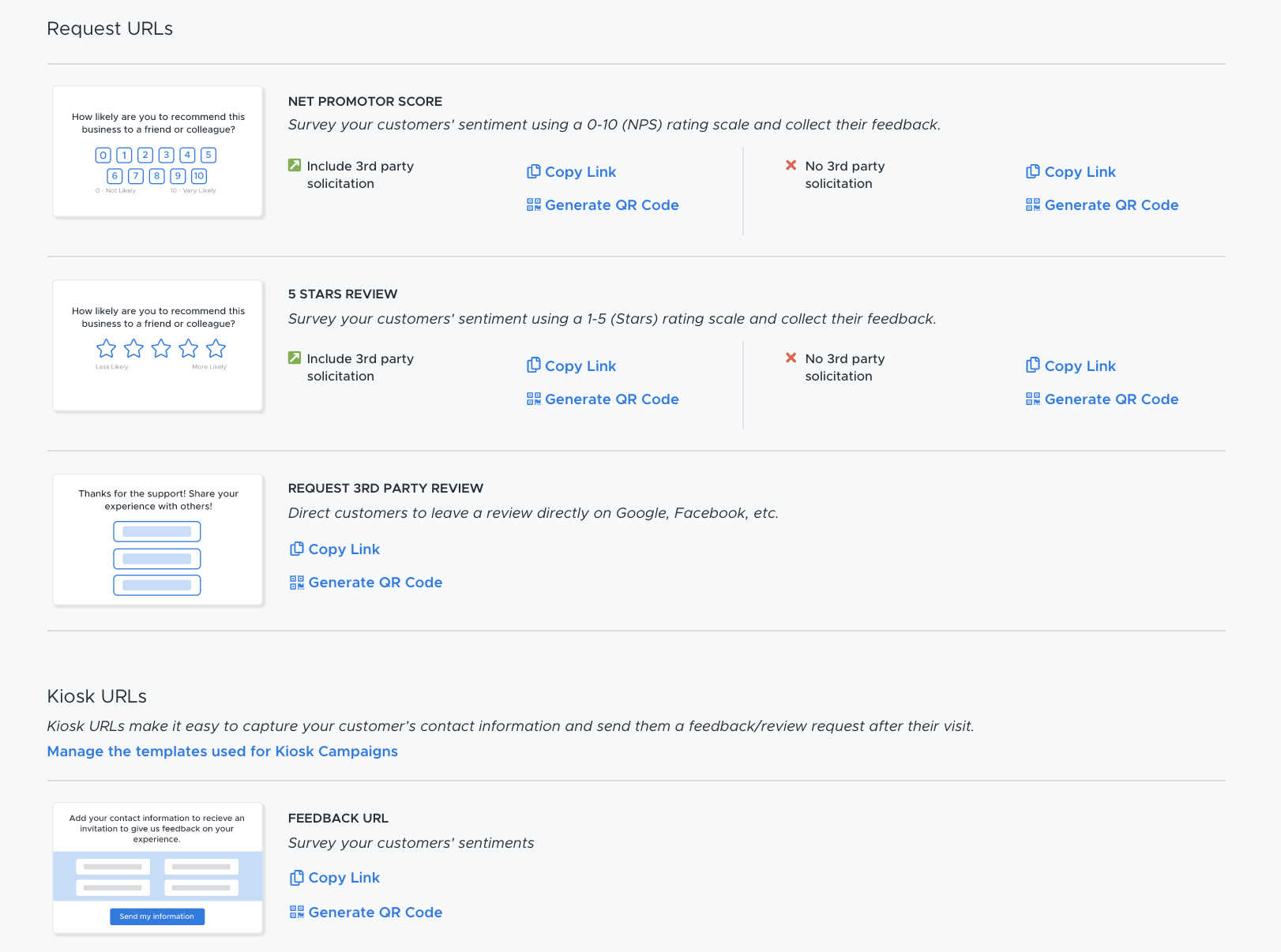This screenshot has width=1281, height=952.
Task: Click the Copy Link icon for Feedback URL
Action: coord(297,877)
